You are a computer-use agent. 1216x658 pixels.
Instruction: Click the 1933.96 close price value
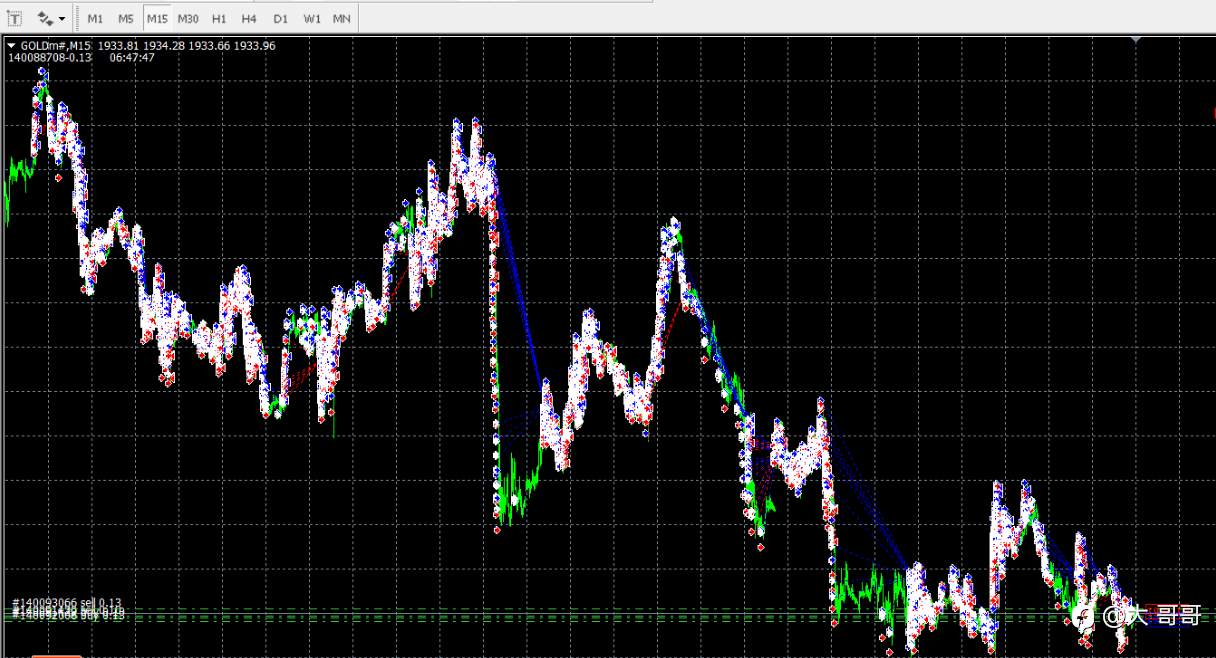[x=255, y=46]
